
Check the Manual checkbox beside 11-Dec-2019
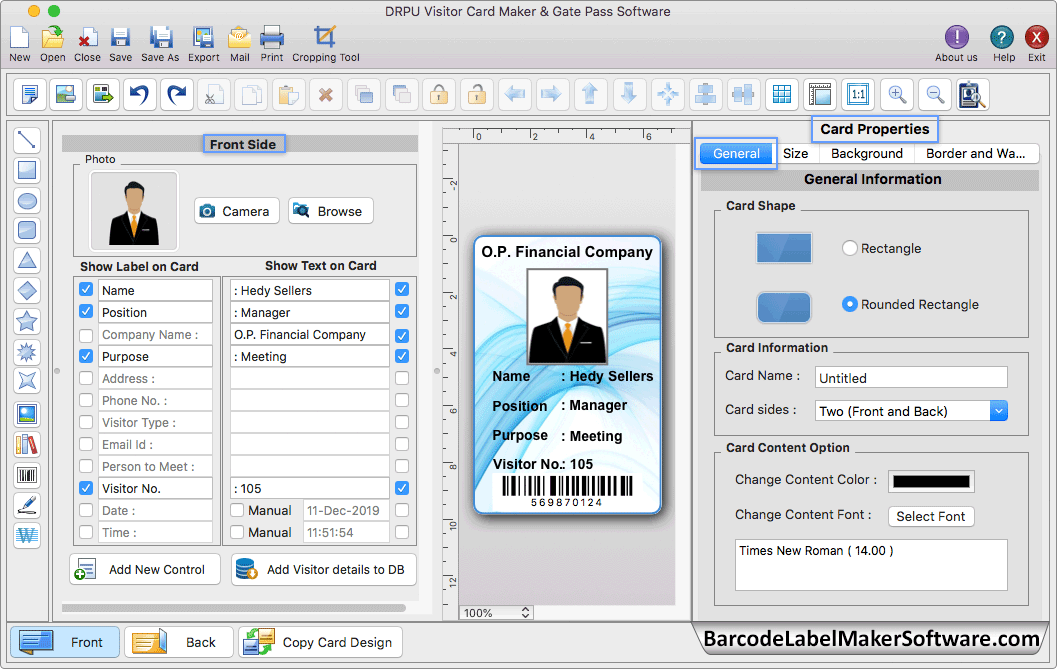point(237,511)
